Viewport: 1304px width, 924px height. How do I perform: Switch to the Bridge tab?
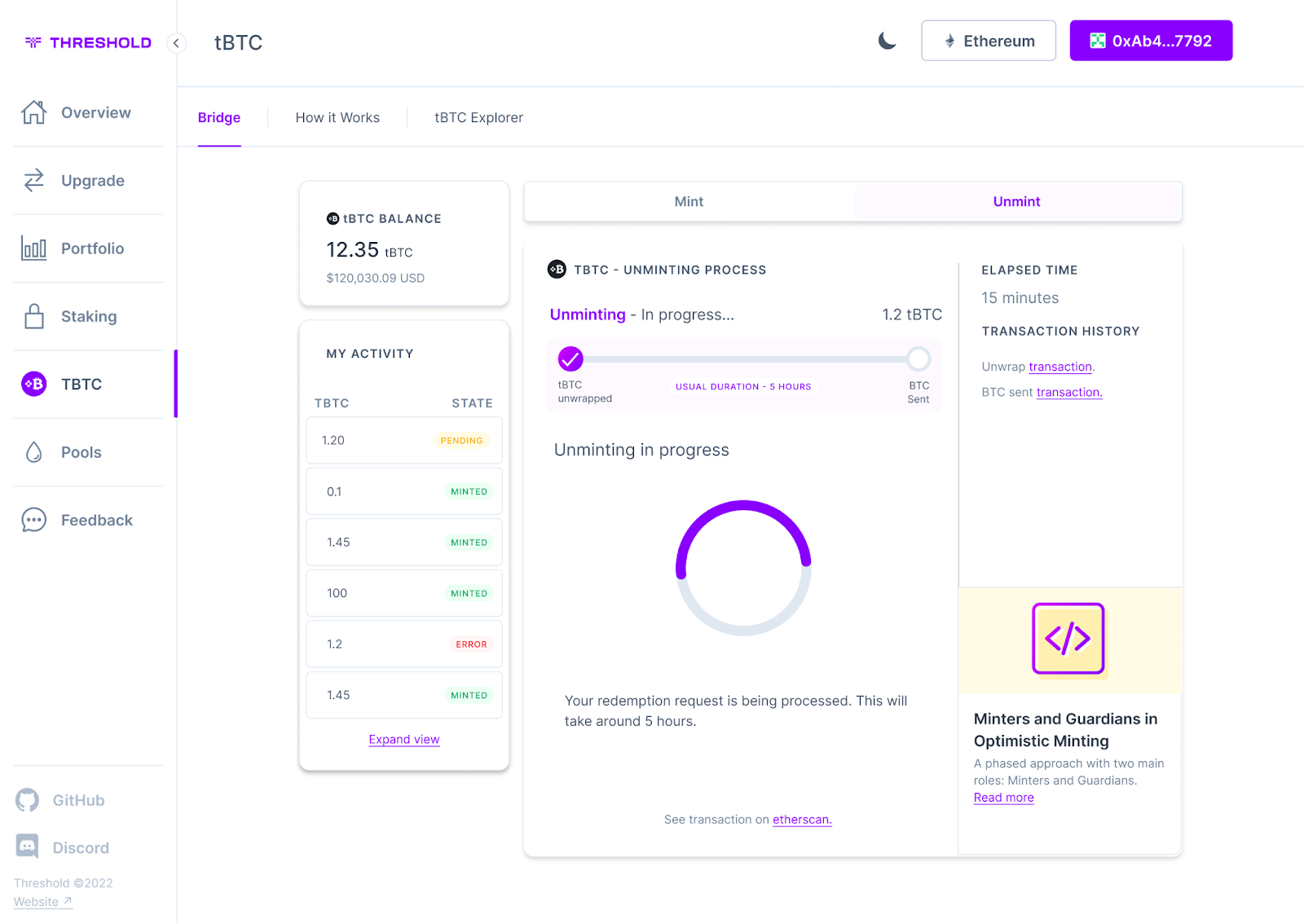pyautogui.click(x=219, y=117)
